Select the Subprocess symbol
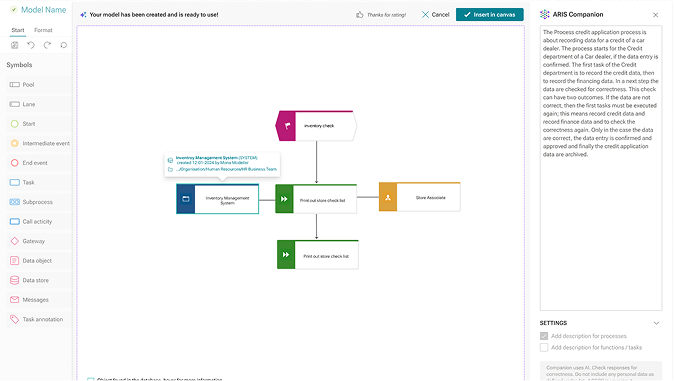This screenshot has height=381, width=675. [39, 202]
